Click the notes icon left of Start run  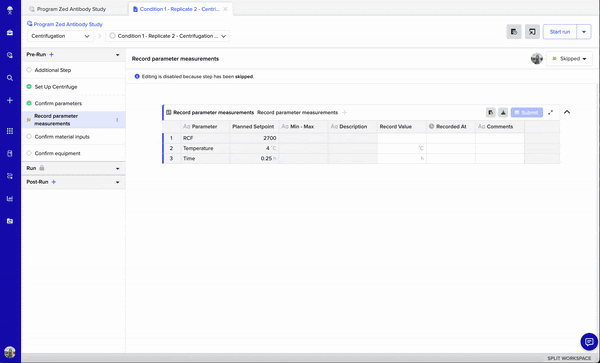click(x=514, y=32)
